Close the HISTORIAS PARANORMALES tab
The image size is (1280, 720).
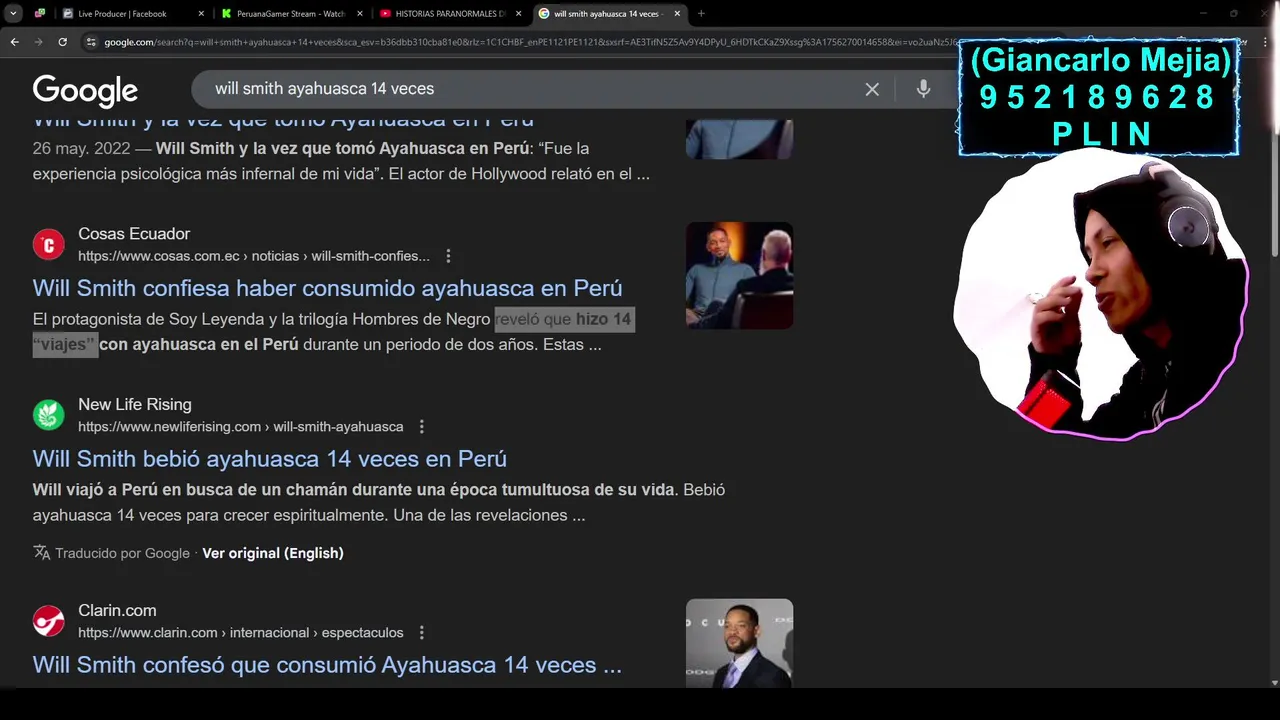(518, 13)
